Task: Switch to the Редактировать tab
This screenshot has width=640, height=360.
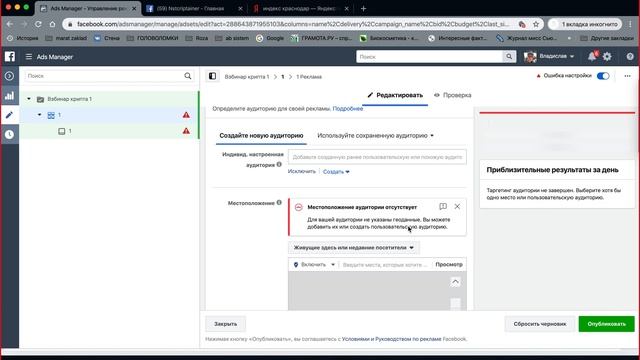Action: tap(395, 95)
